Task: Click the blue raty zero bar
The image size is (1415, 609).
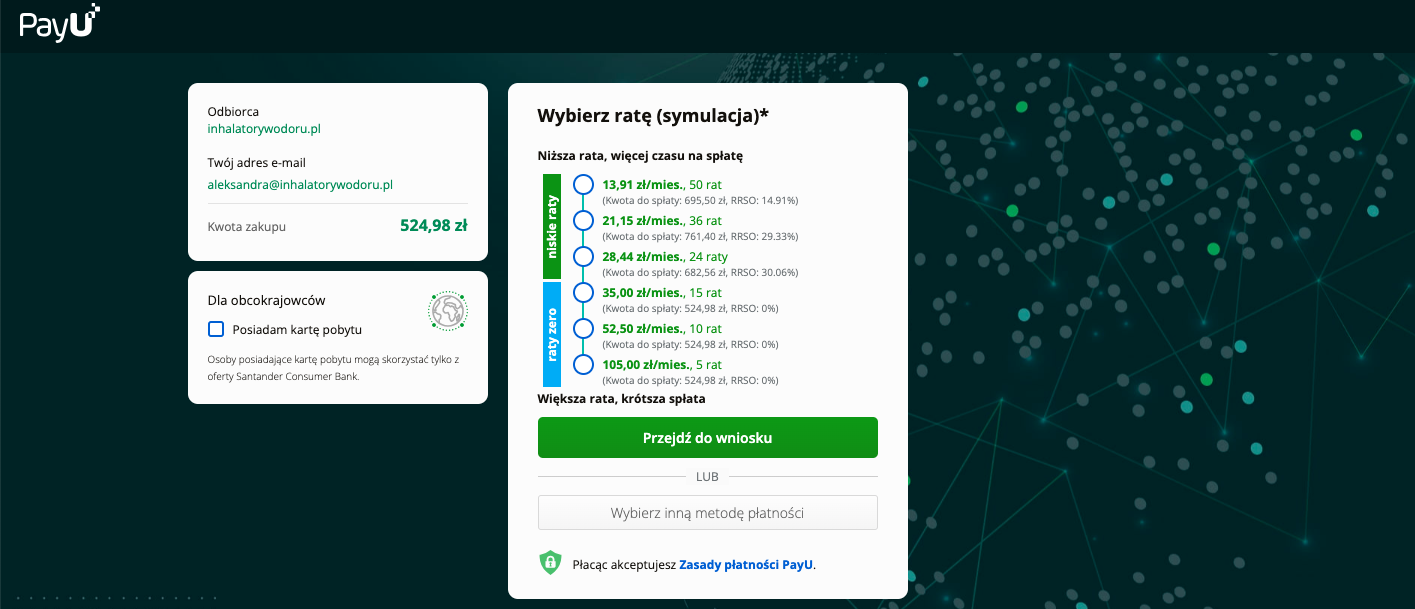Action: 552,335
